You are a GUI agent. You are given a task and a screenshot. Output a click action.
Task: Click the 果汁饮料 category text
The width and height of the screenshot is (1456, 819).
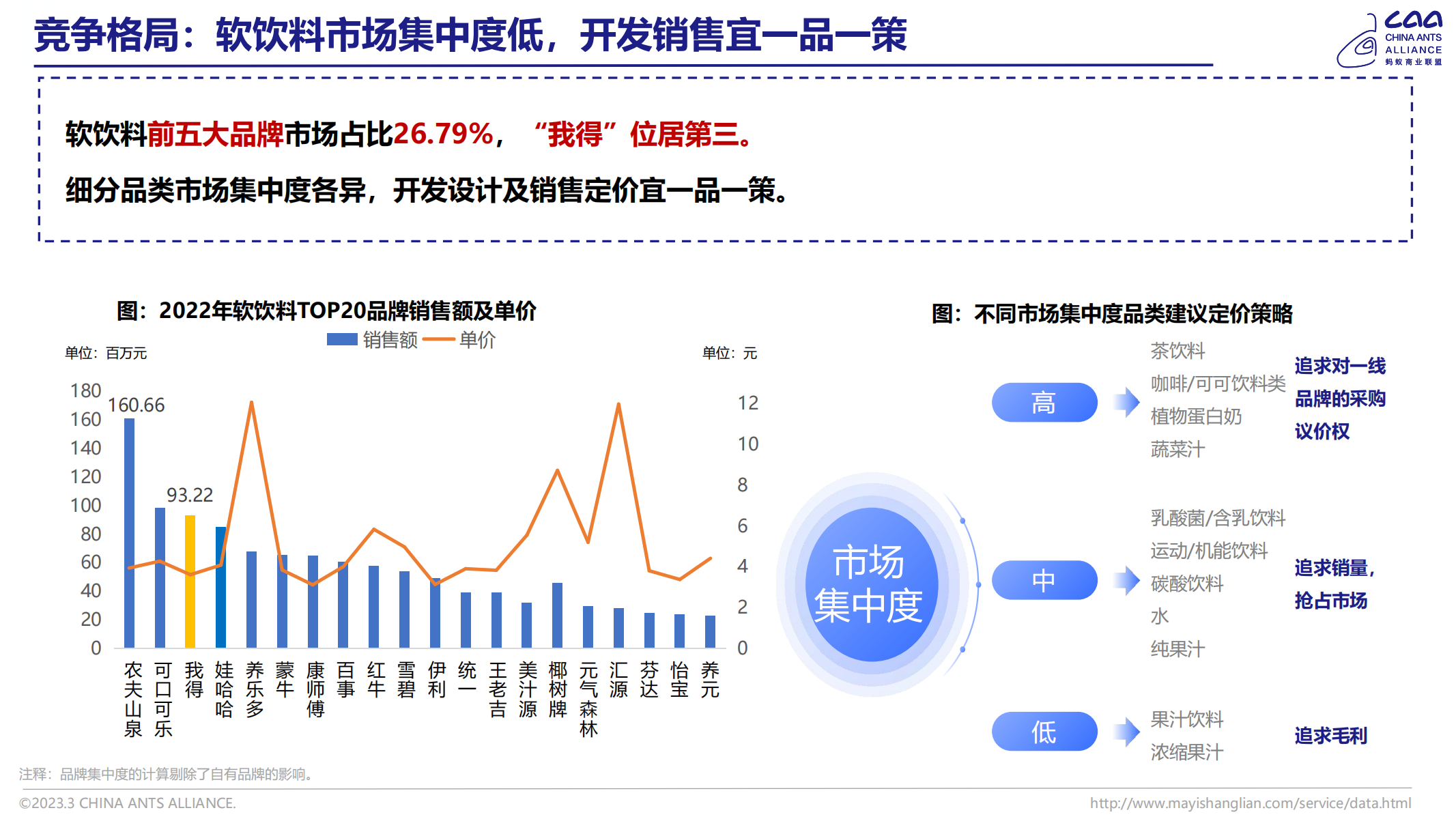[x=1186, y=719]
